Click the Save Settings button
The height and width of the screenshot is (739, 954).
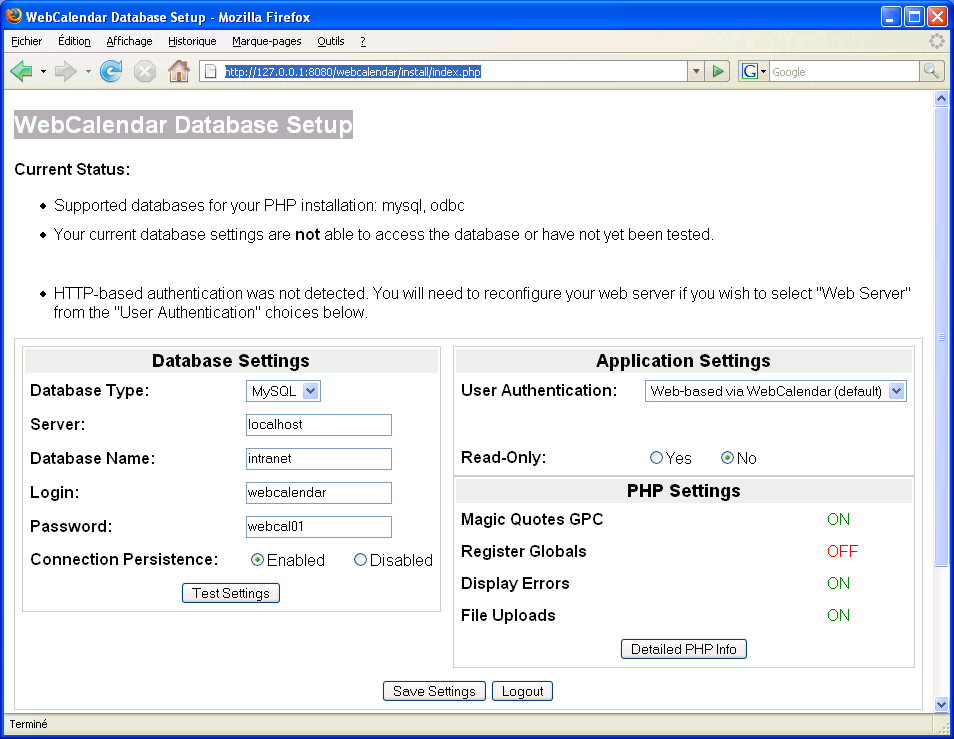(434, 691)
